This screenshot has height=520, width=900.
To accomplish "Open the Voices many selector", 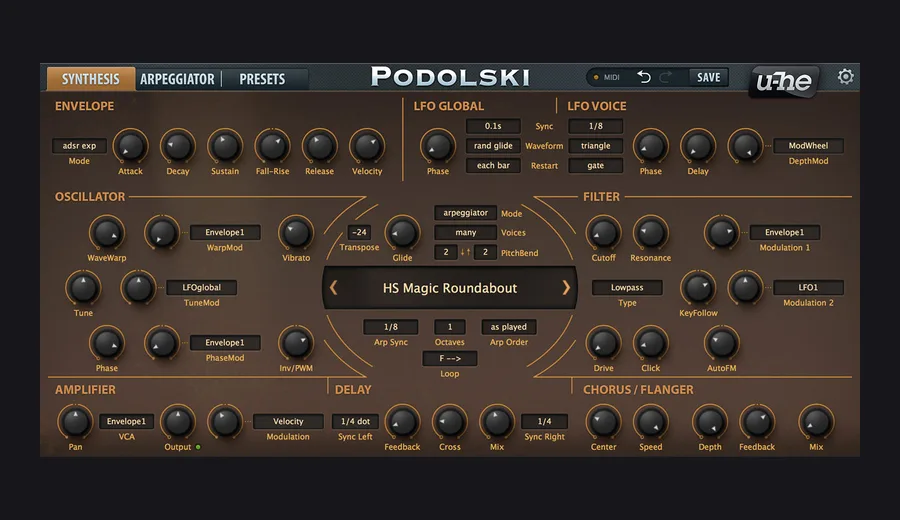I will coord(465,232).
